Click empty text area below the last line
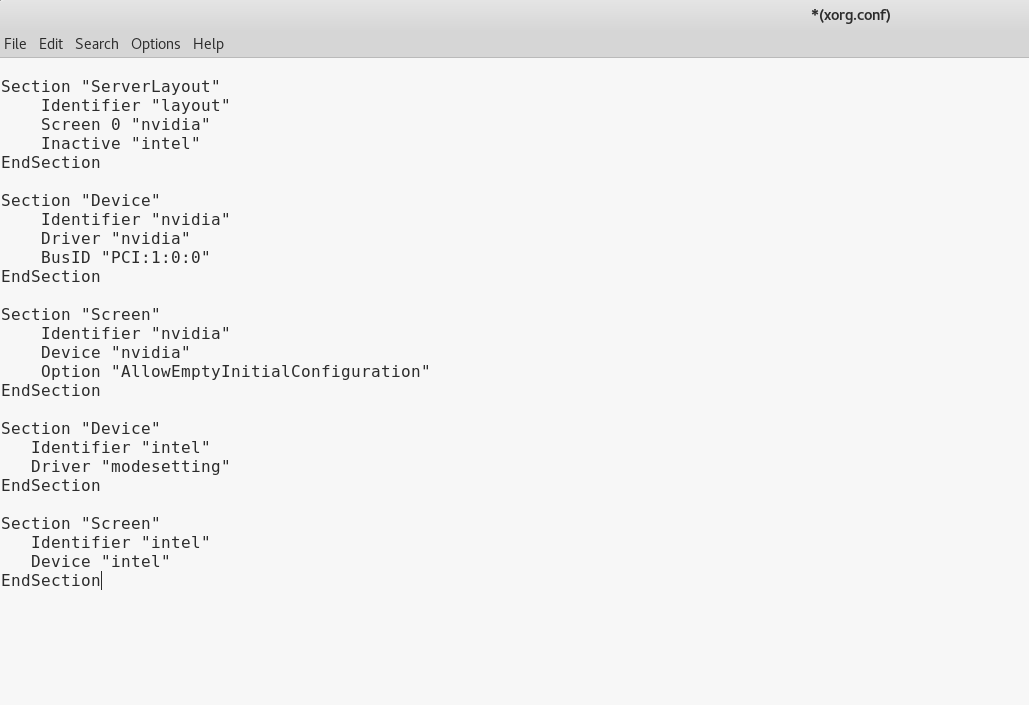1029x705 pixels. tap(514, 647)
